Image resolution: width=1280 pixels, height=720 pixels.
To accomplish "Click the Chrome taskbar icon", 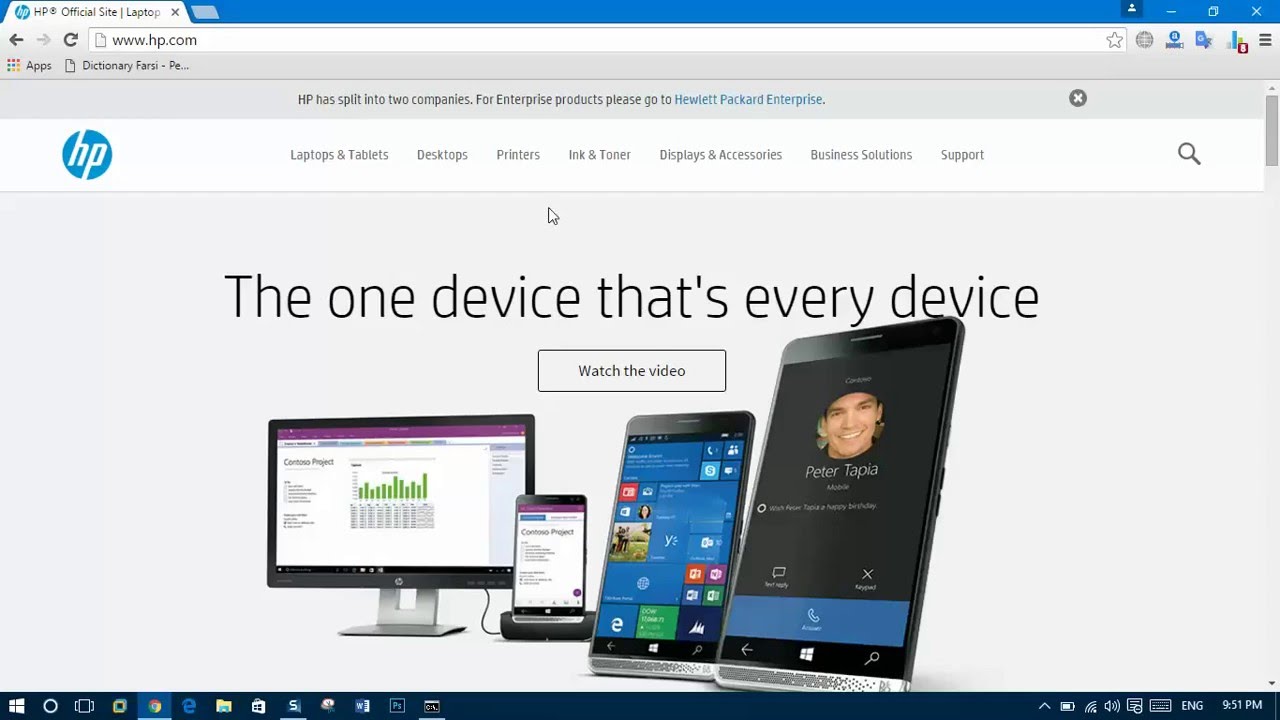I will coord(154,706).
